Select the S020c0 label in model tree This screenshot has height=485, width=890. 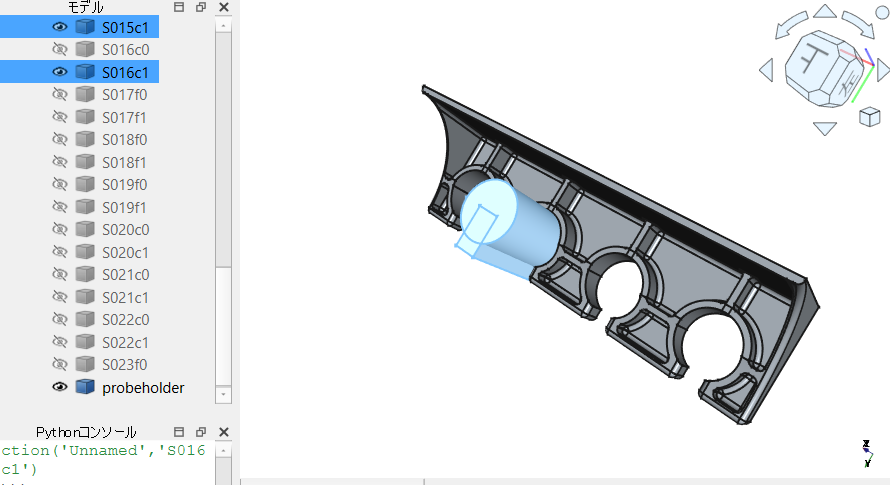click(125, 230)
